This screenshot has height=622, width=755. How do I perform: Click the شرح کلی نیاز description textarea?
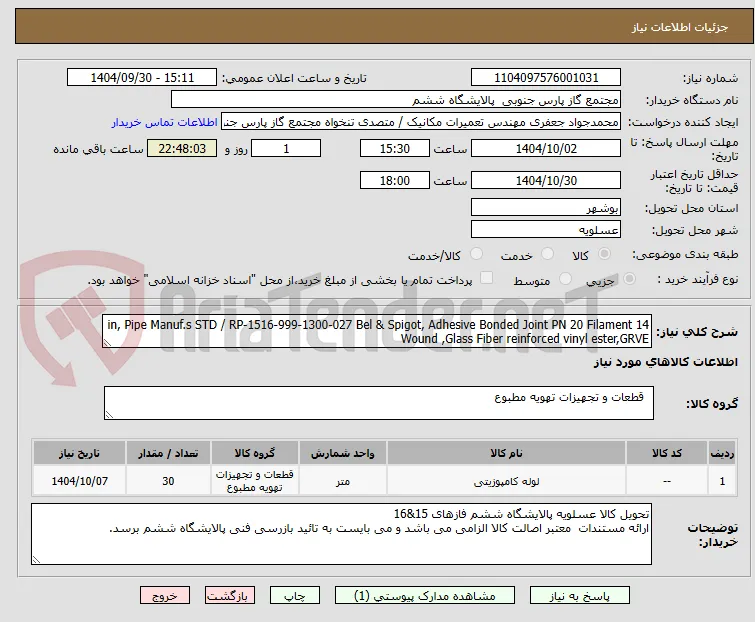click(x=377, y=331)
